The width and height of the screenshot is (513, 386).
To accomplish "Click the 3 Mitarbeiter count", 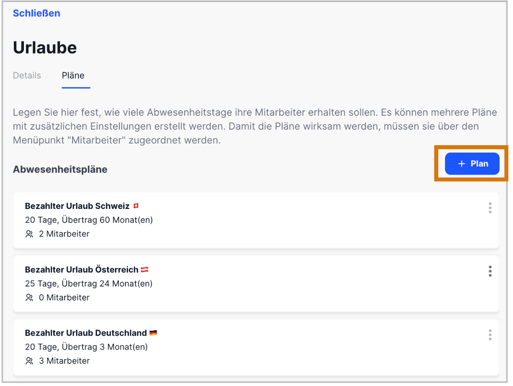I will point(64,361).
